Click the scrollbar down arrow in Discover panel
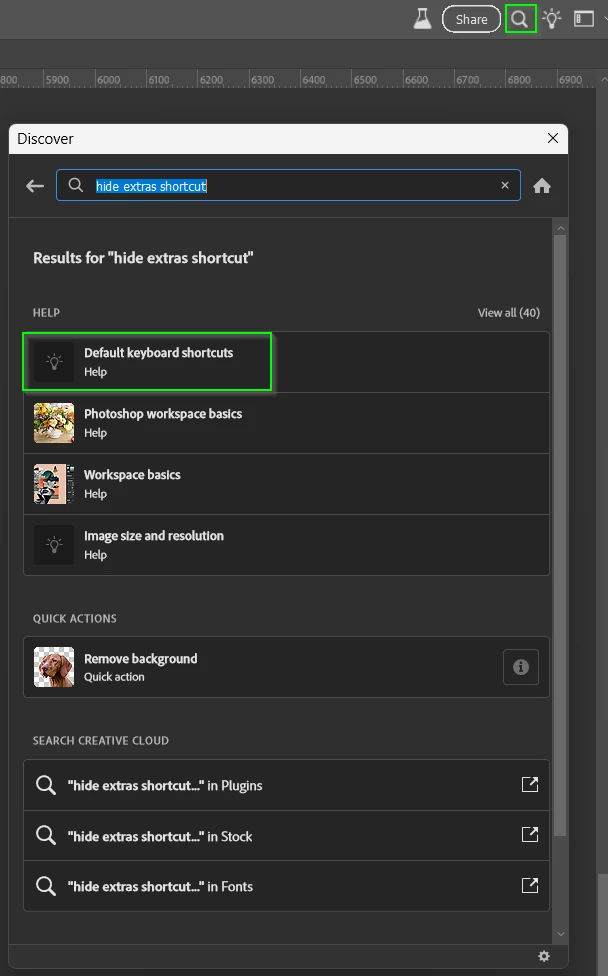 pos(560,934)
